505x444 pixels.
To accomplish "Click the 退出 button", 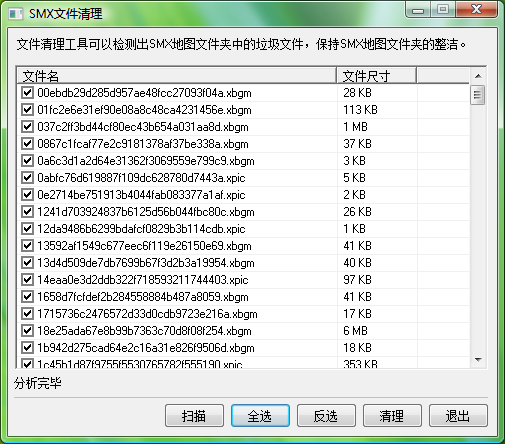I will (458, 416).
